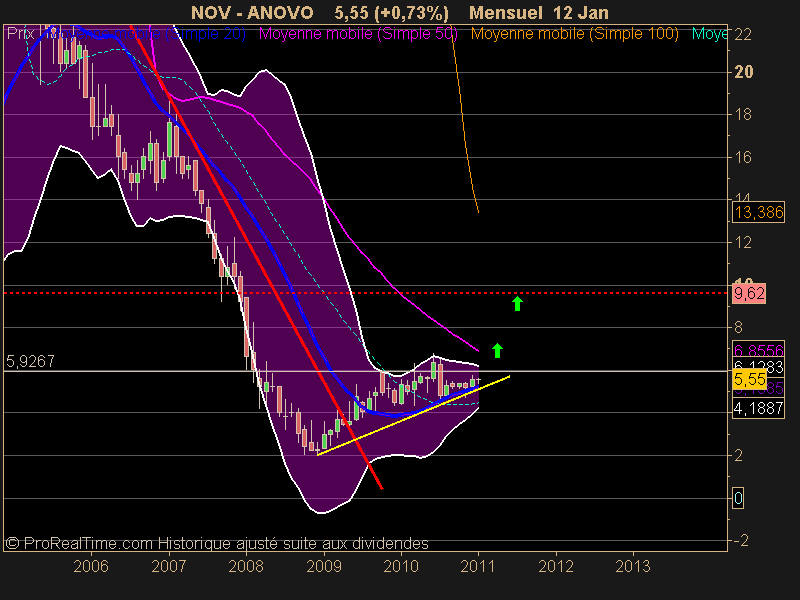Click the 4,1887 lower band value tag
Viewport: 800px width, 600px height.
[x=759, y=408]
